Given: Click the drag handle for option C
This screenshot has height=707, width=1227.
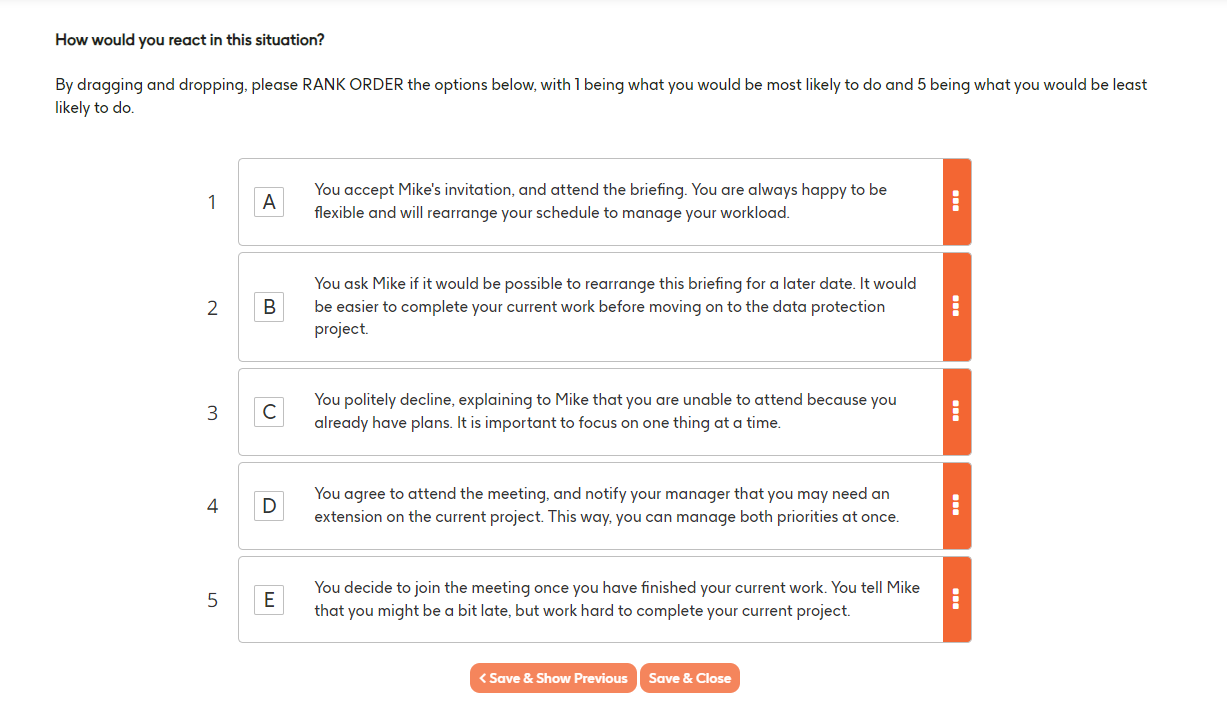Looking at the screenshot, I should (956, 411).
